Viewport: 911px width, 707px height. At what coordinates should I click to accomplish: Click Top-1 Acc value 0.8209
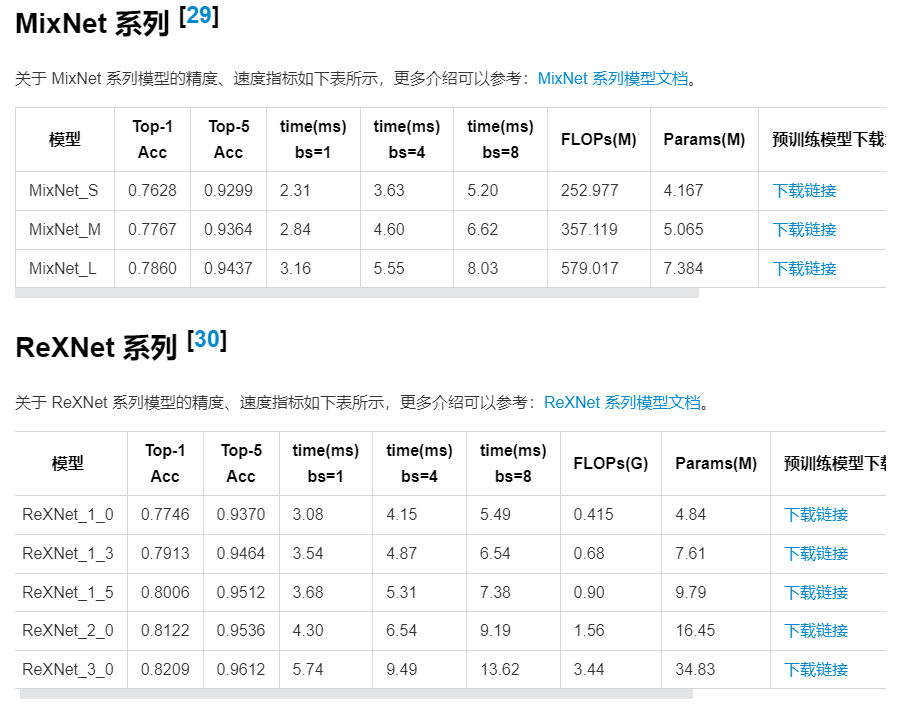165,669
